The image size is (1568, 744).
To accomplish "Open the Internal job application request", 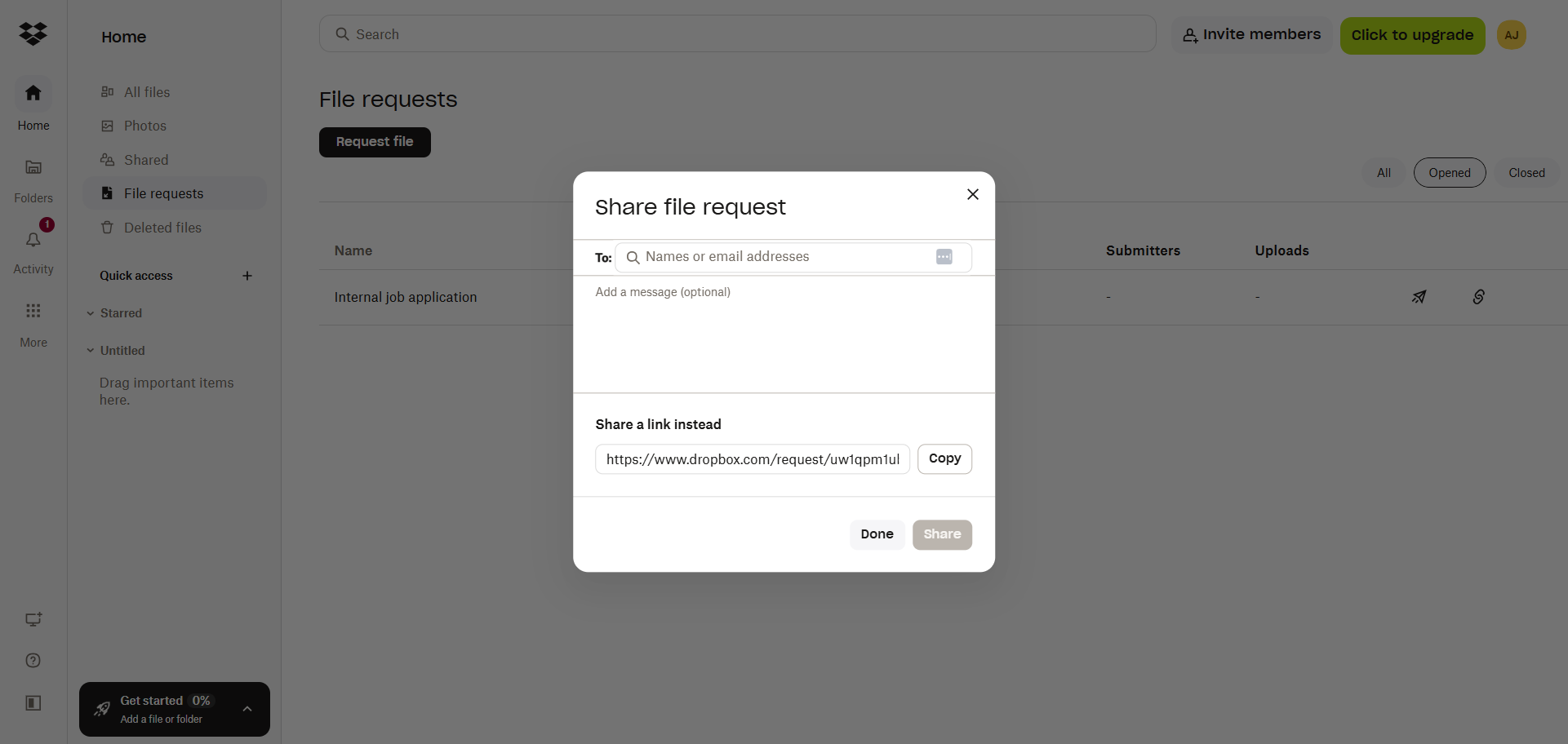I will [x=406, y=297].
